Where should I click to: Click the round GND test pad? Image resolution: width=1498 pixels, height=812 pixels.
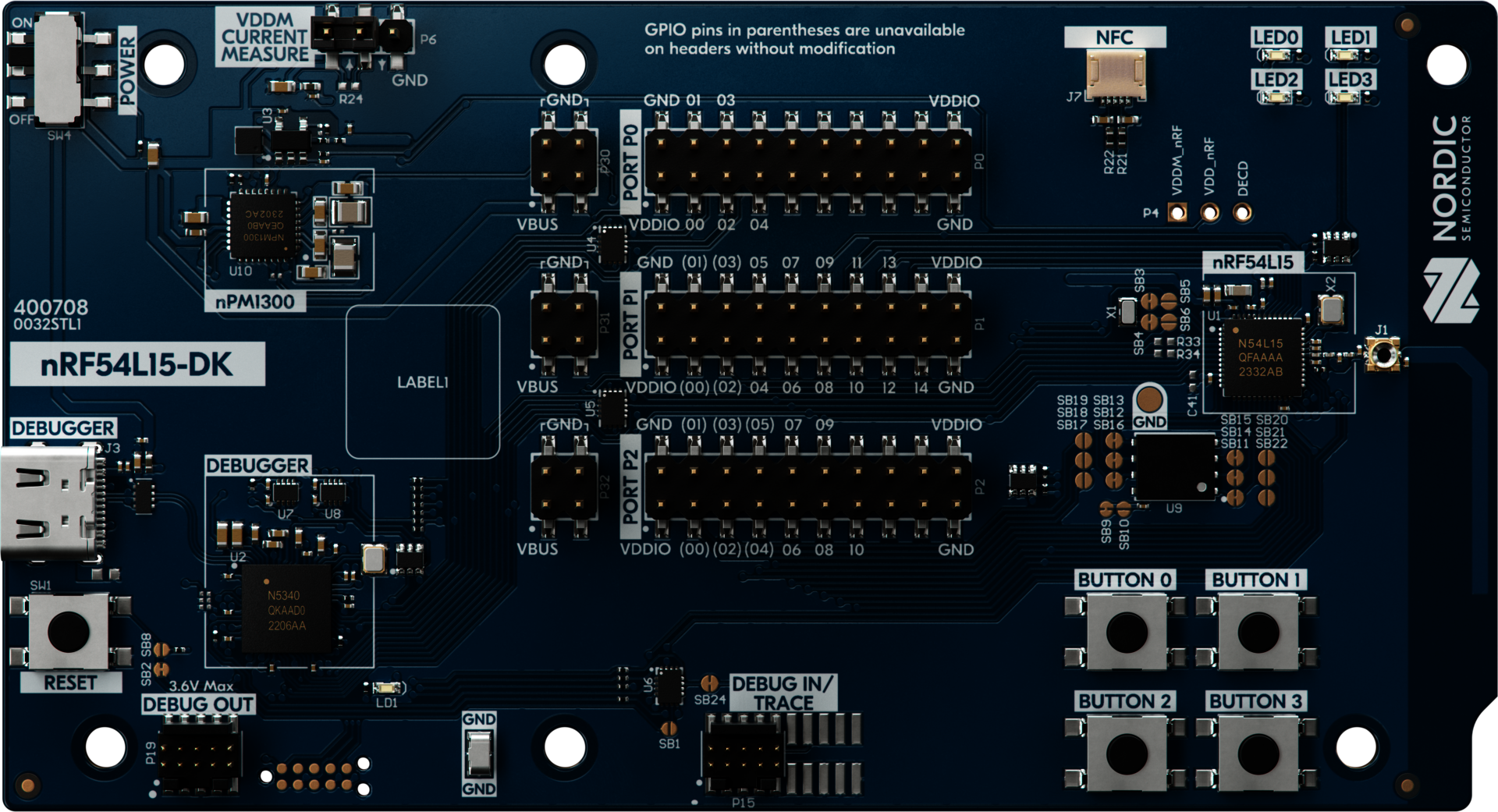point(1149,399)
